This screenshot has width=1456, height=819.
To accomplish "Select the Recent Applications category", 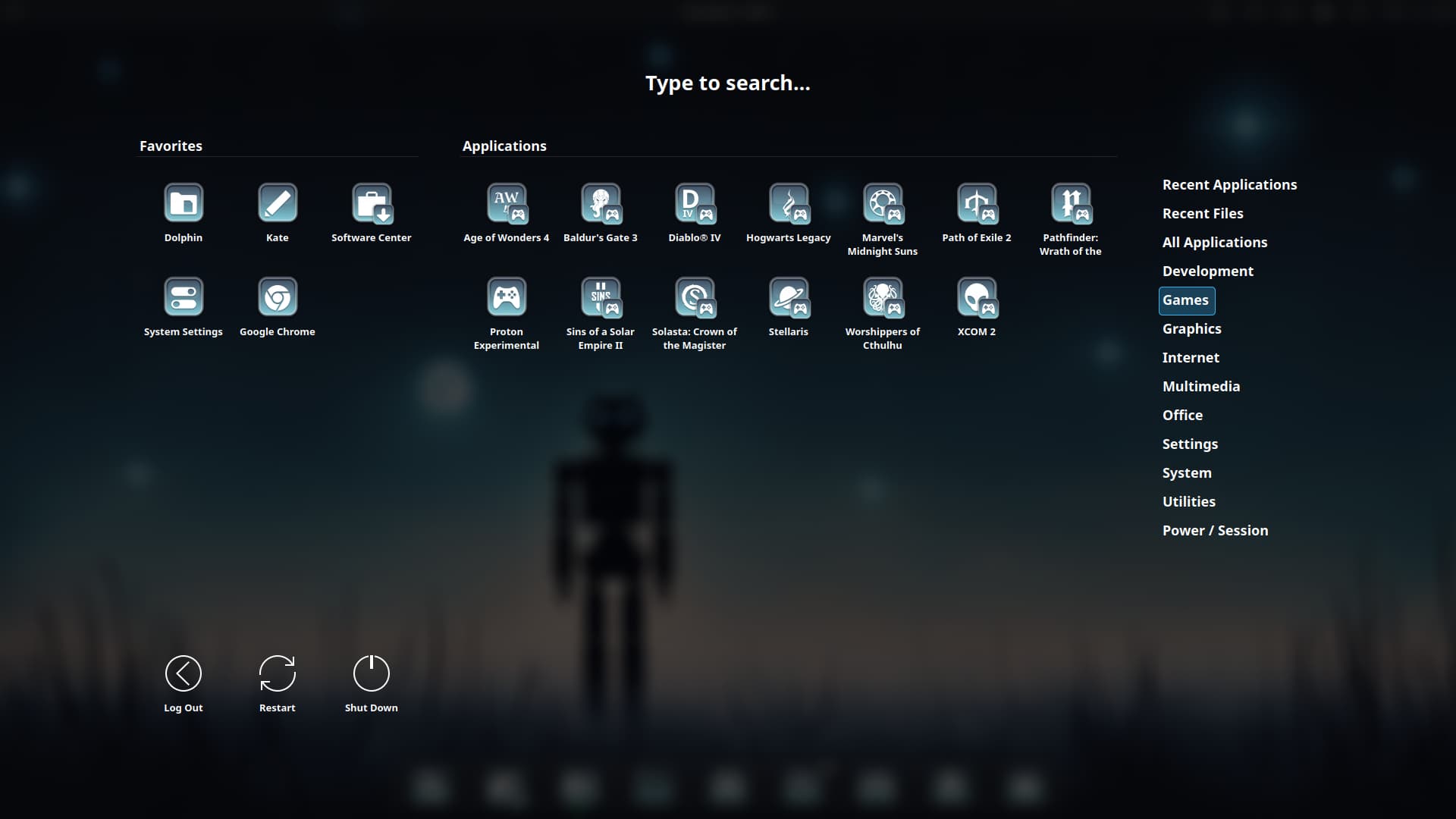I will pos(1229,185).
